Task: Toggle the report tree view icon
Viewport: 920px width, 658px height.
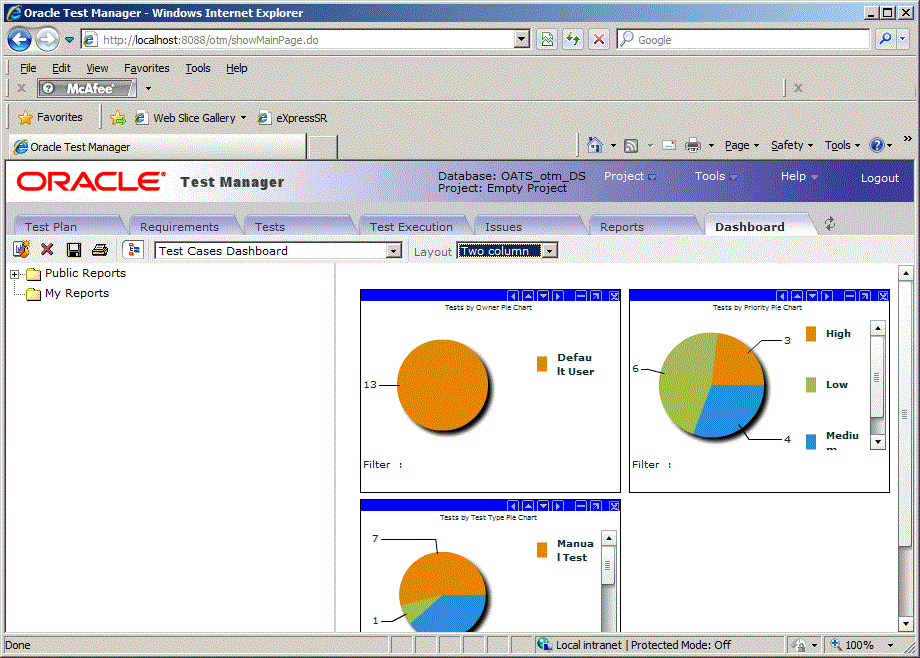Action: click(x=134, y=250)
